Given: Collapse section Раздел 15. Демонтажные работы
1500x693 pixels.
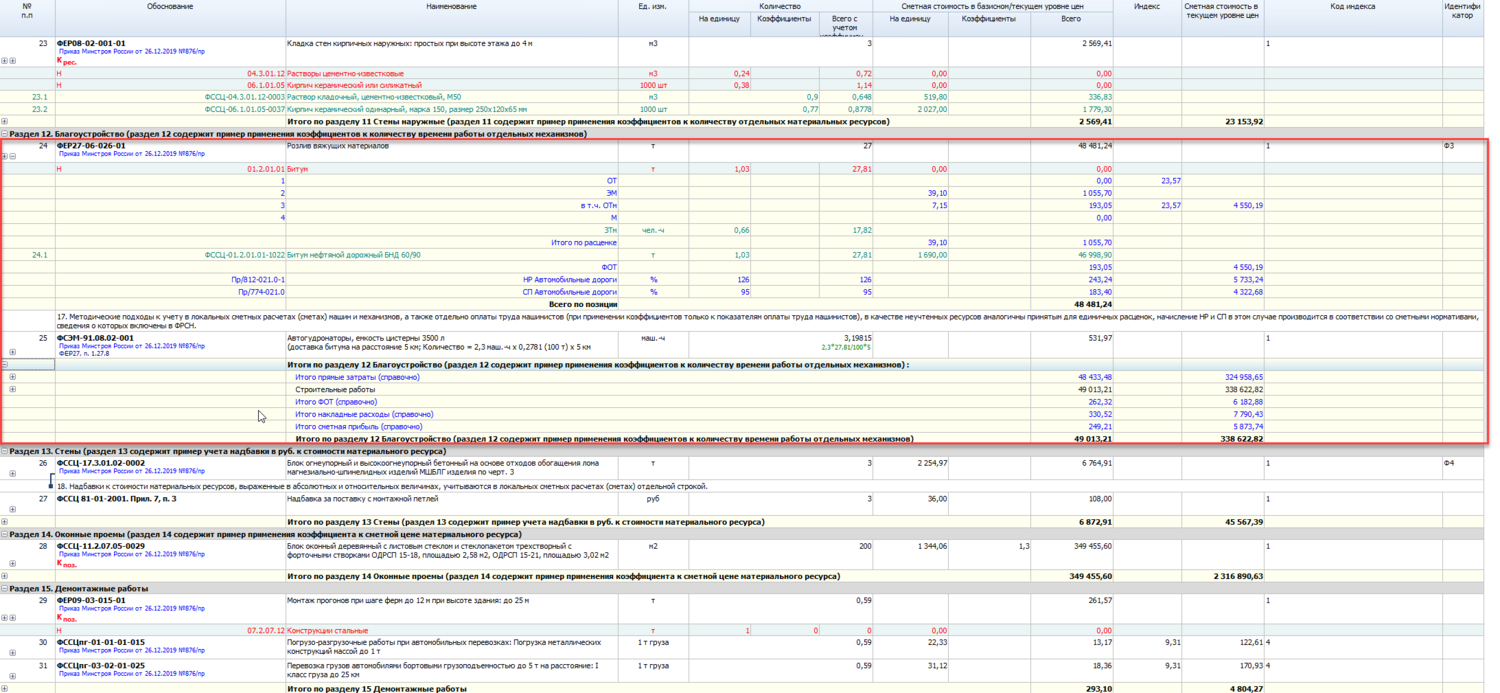Looking at the screenshot, I should [x=5, y=589].
